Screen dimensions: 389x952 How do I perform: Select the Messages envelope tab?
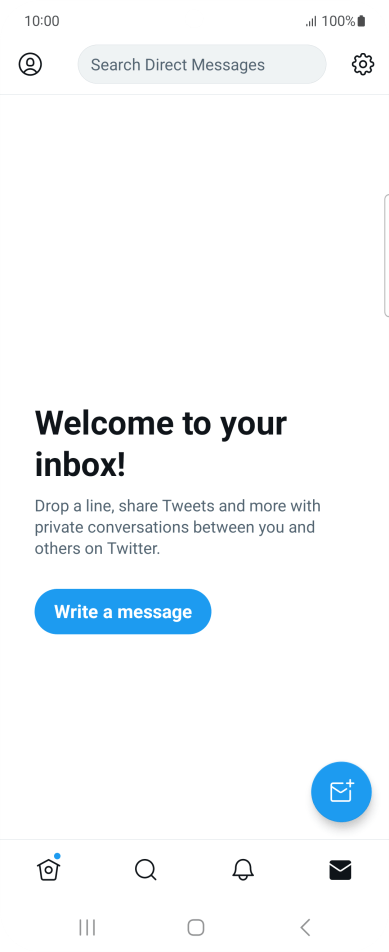(x=340, y=870)
